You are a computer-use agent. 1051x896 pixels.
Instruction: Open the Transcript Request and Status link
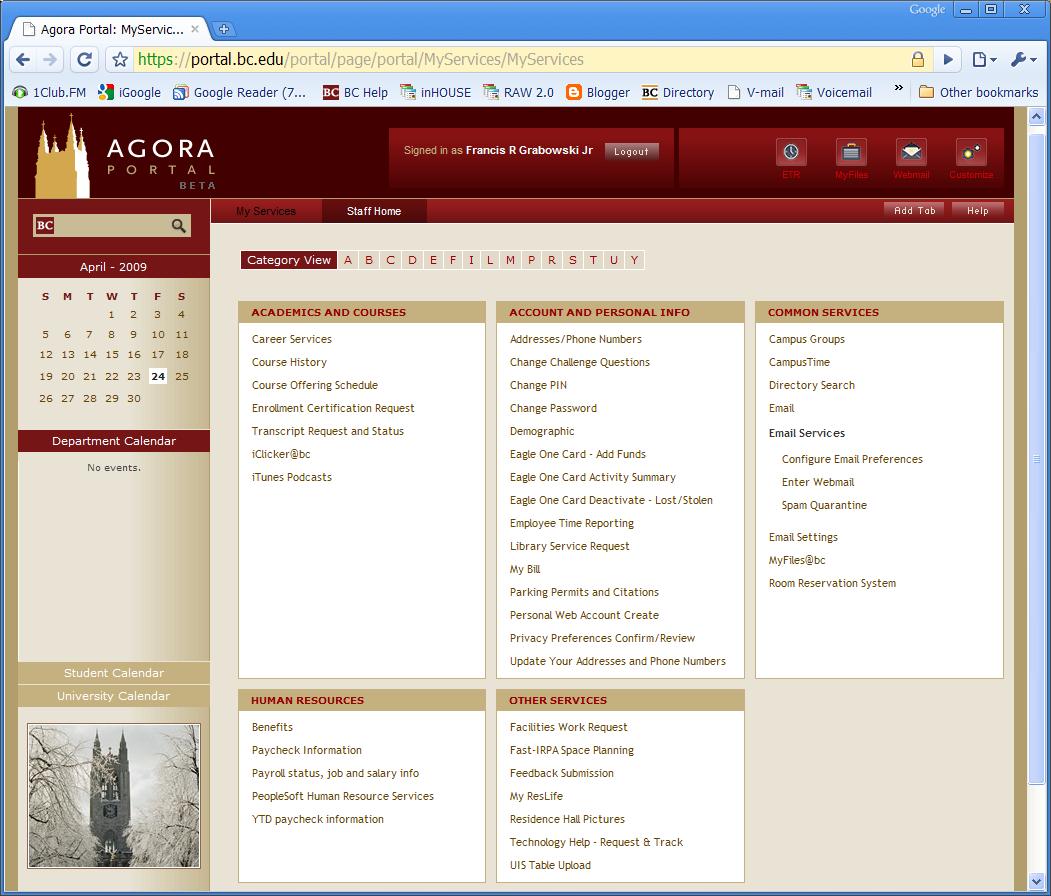click(x=328, y=431)
